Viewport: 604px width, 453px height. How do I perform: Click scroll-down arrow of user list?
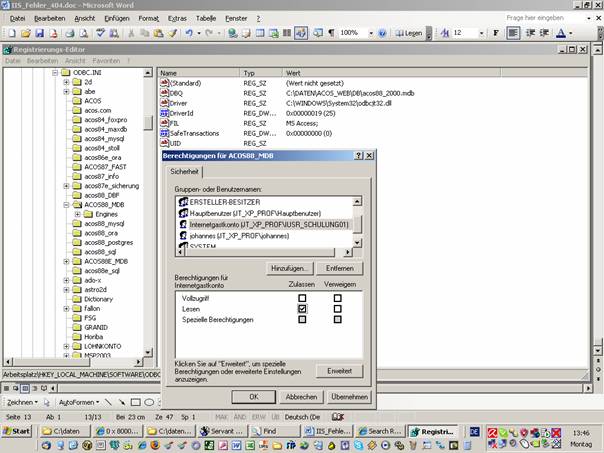coord(357,243)
